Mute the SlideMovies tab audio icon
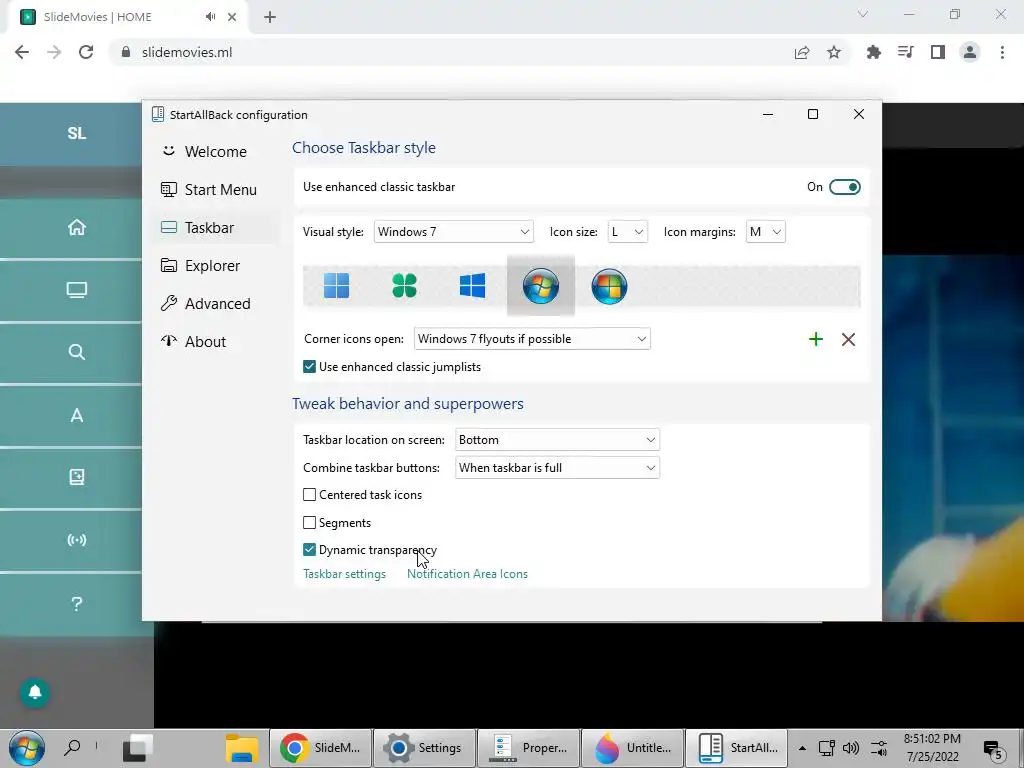 click(210, 17)
